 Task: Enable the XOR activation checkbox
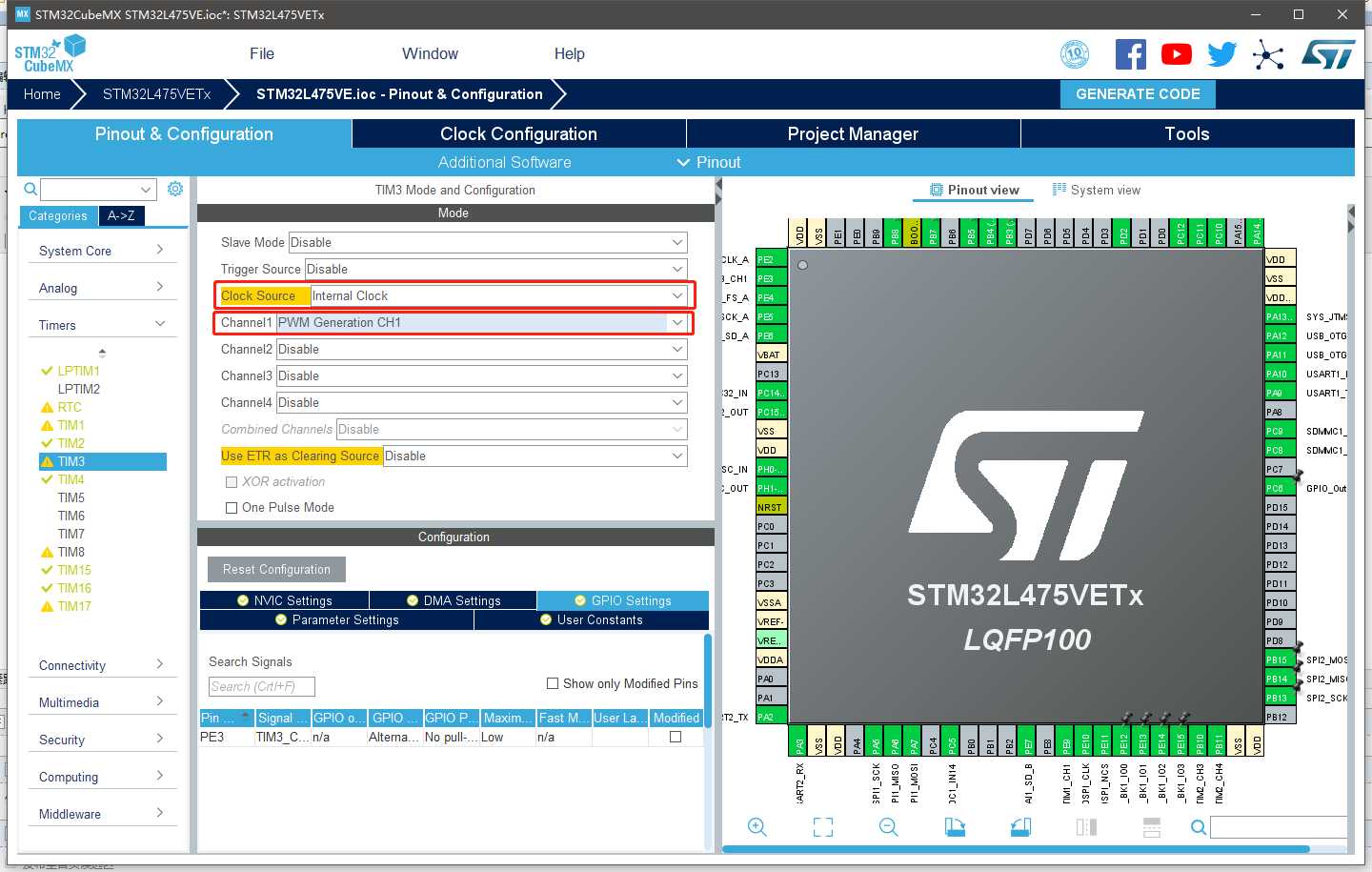[231, 482]
